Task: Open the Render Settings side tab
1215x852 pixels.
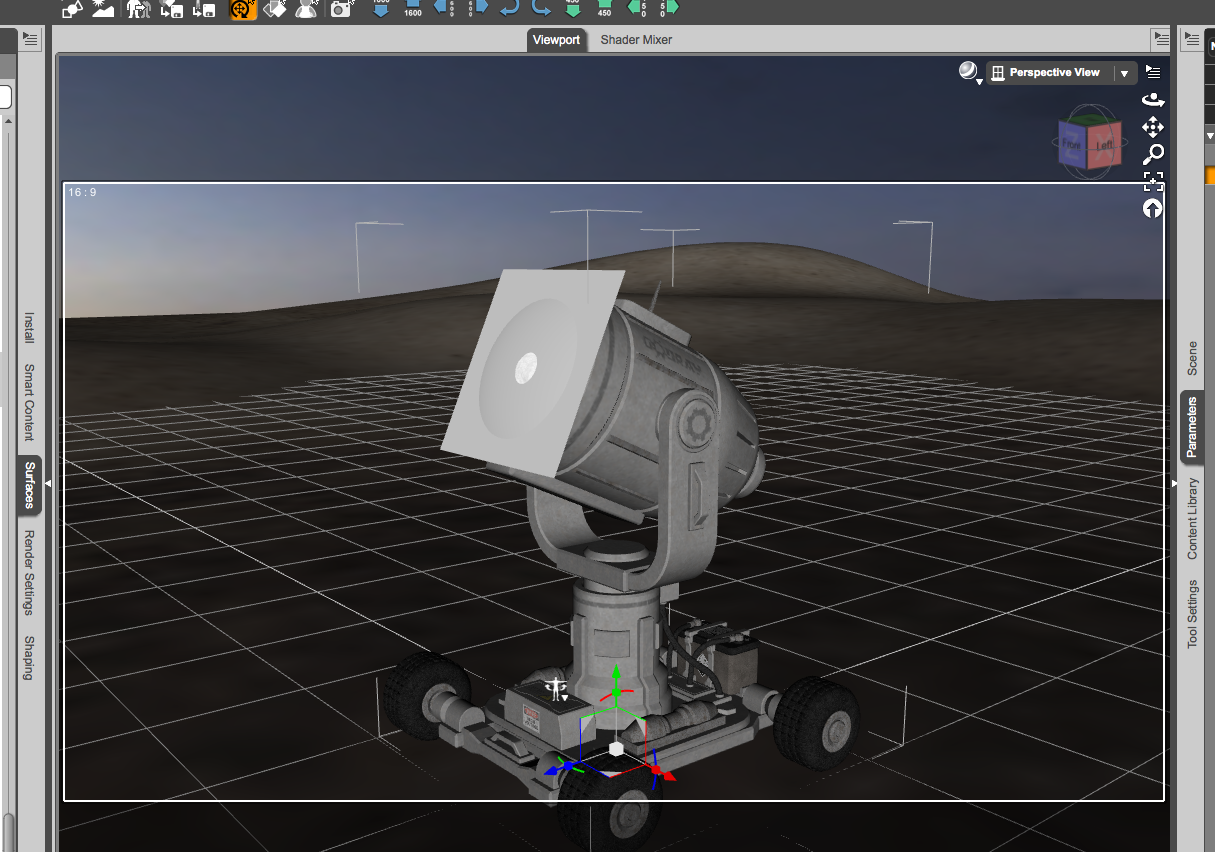Action: pyautogui.click(x=29, y=572)
